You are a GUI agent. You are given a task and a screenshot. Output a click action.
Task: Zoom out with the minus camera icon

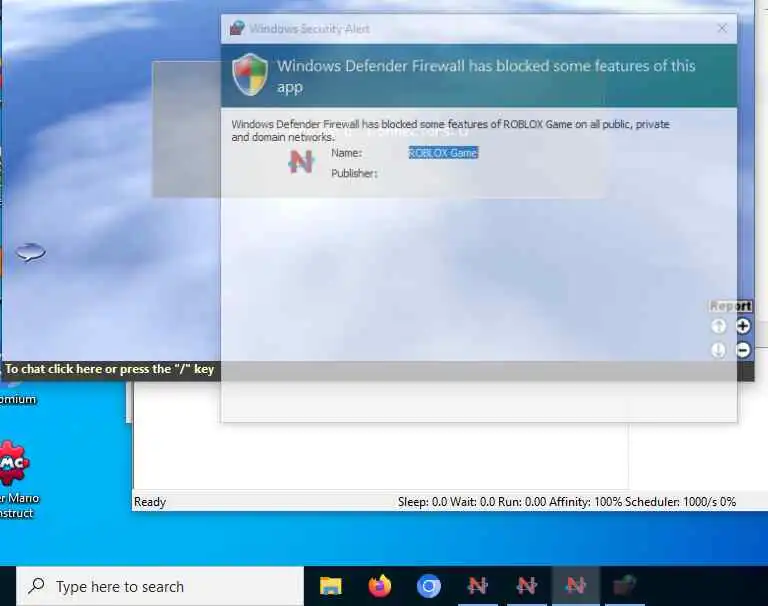pos(743,350)
